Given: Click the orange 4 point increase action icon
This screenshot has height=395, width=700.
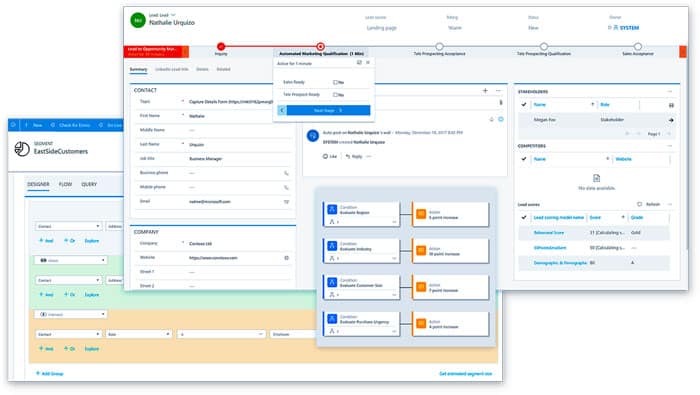Looking at the screenshot, I should pyautogui.click(x=421, y=323).
